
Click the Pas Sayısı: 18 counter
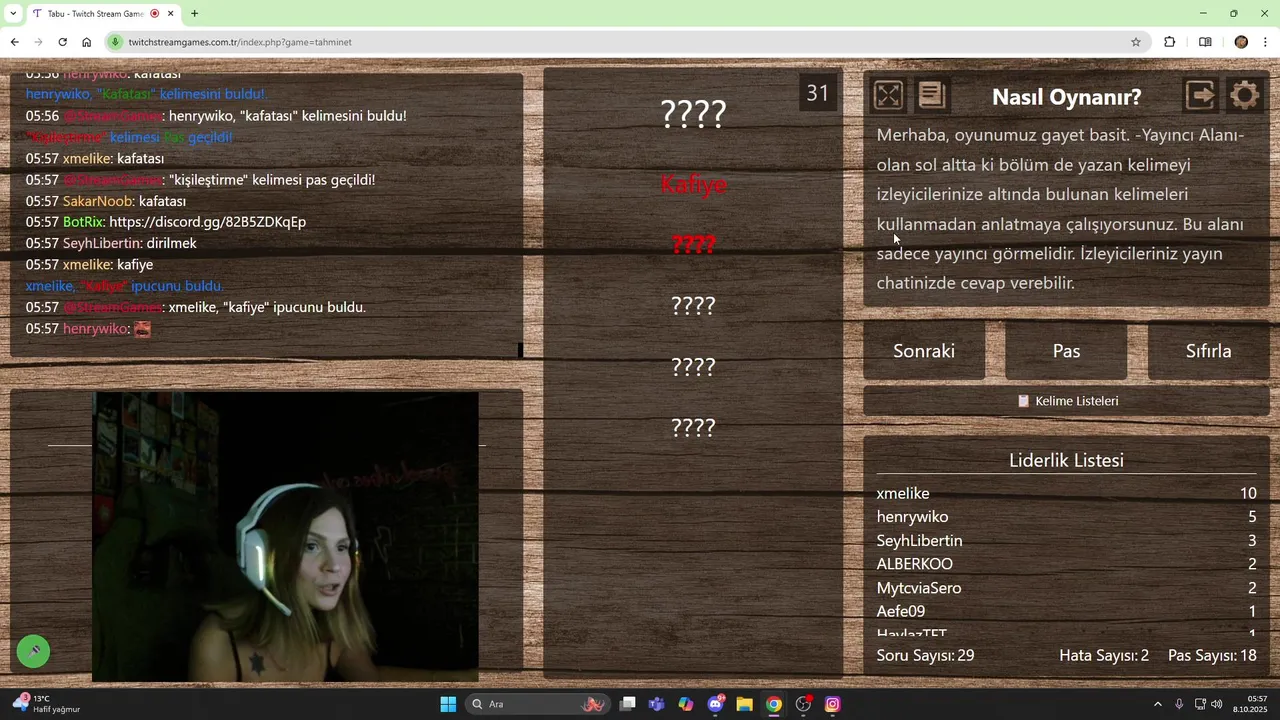(1212, 656)
